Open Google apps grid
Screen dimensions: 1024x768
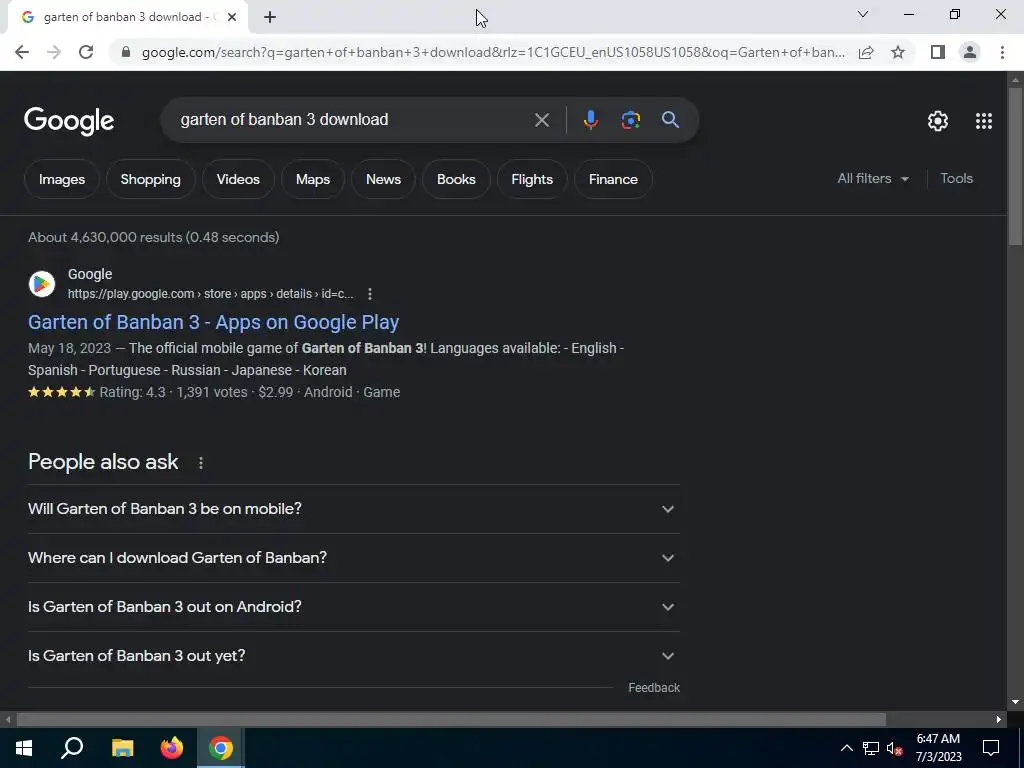[984, 121]
